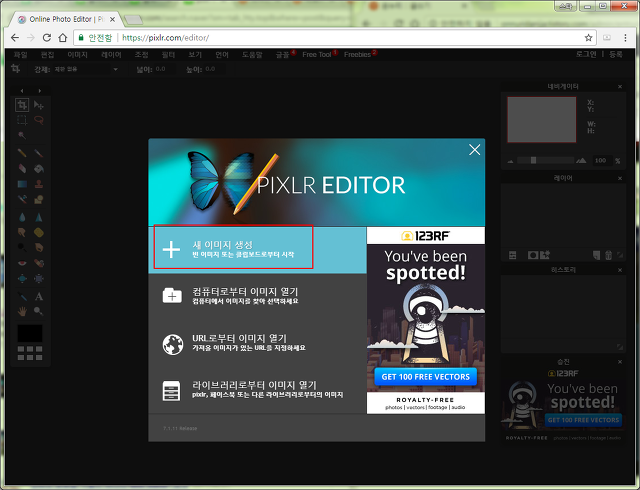
Task: Open the 도움말 menu
Action: pyautogui.click(x=252, y=55)
